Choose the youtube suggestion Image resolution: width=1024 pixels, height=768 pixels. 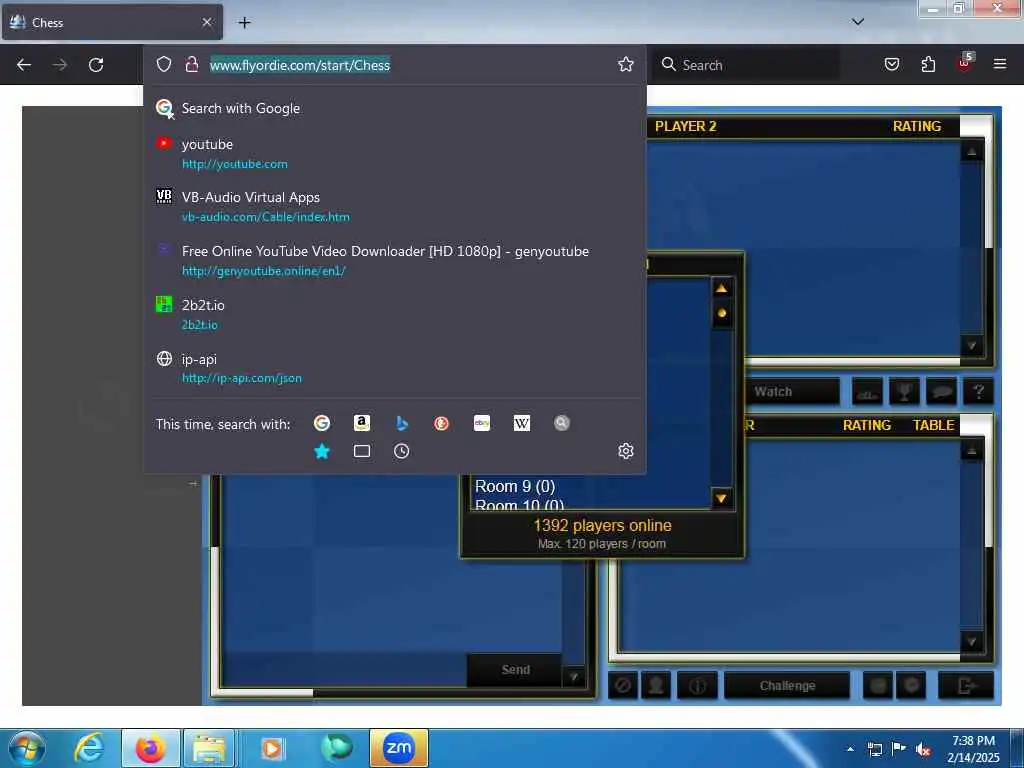click(x=394, y=153)
